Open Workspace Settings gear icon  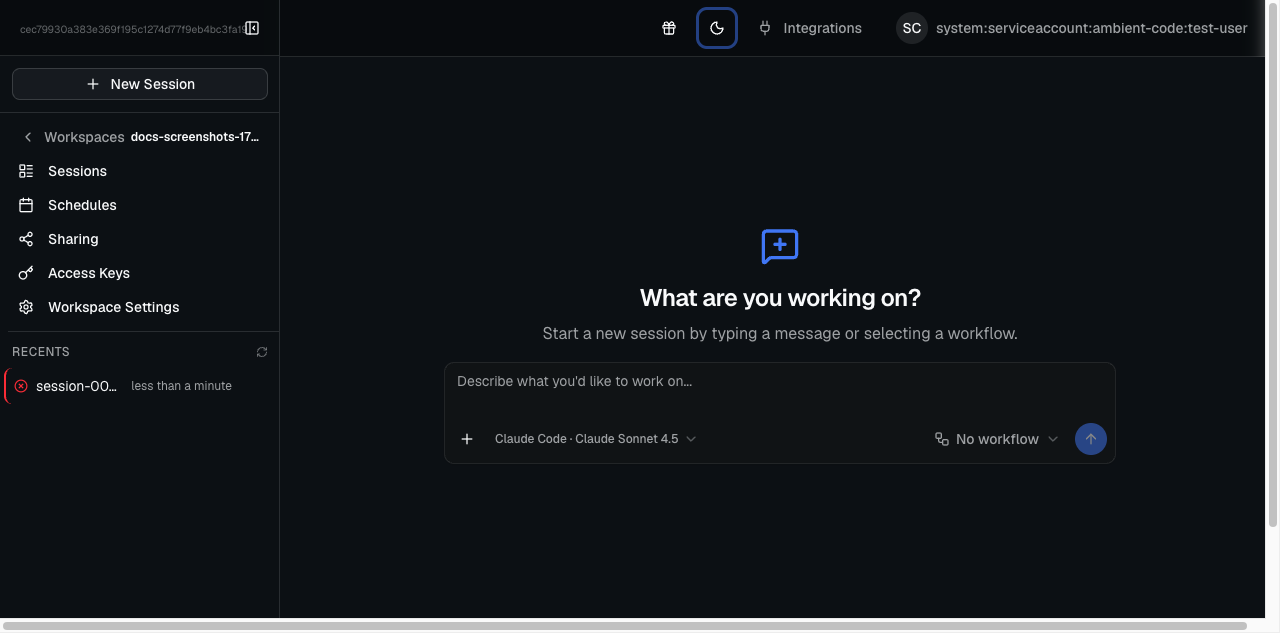[x=26, y=306]
